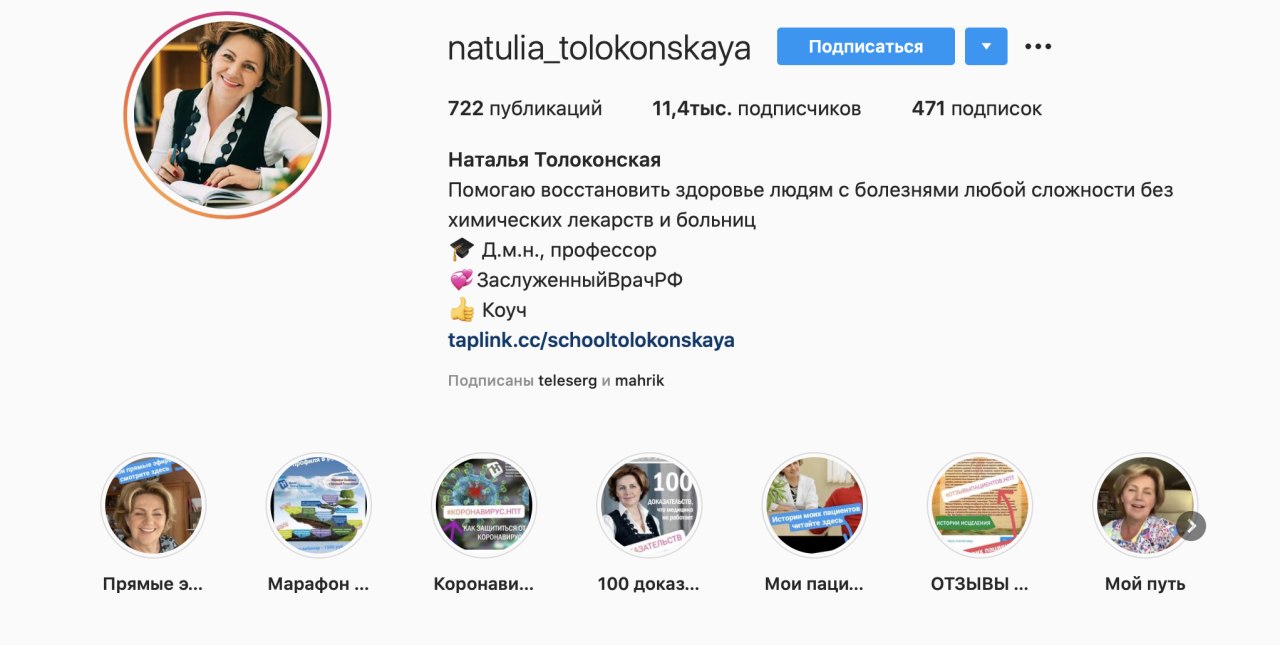The height and width of the screenshot is (645, 1280).
Task: Open the Коронави... highlight circle
Action: [484, 505]
